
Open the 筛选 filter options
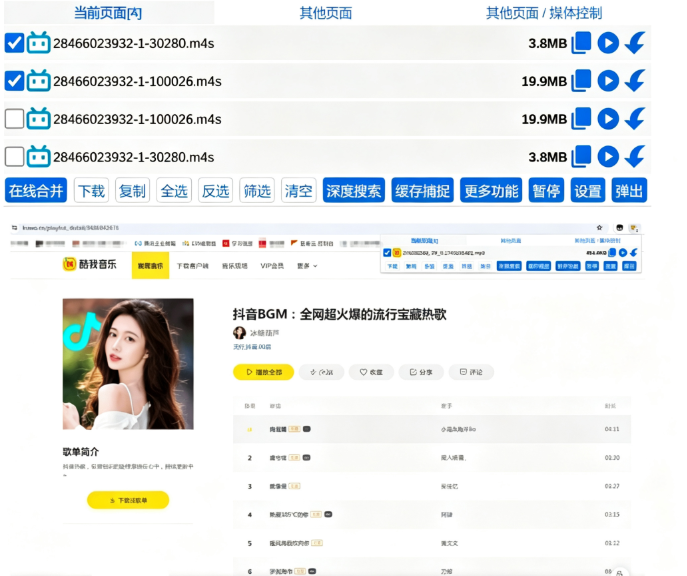click(x=257, y=191)
